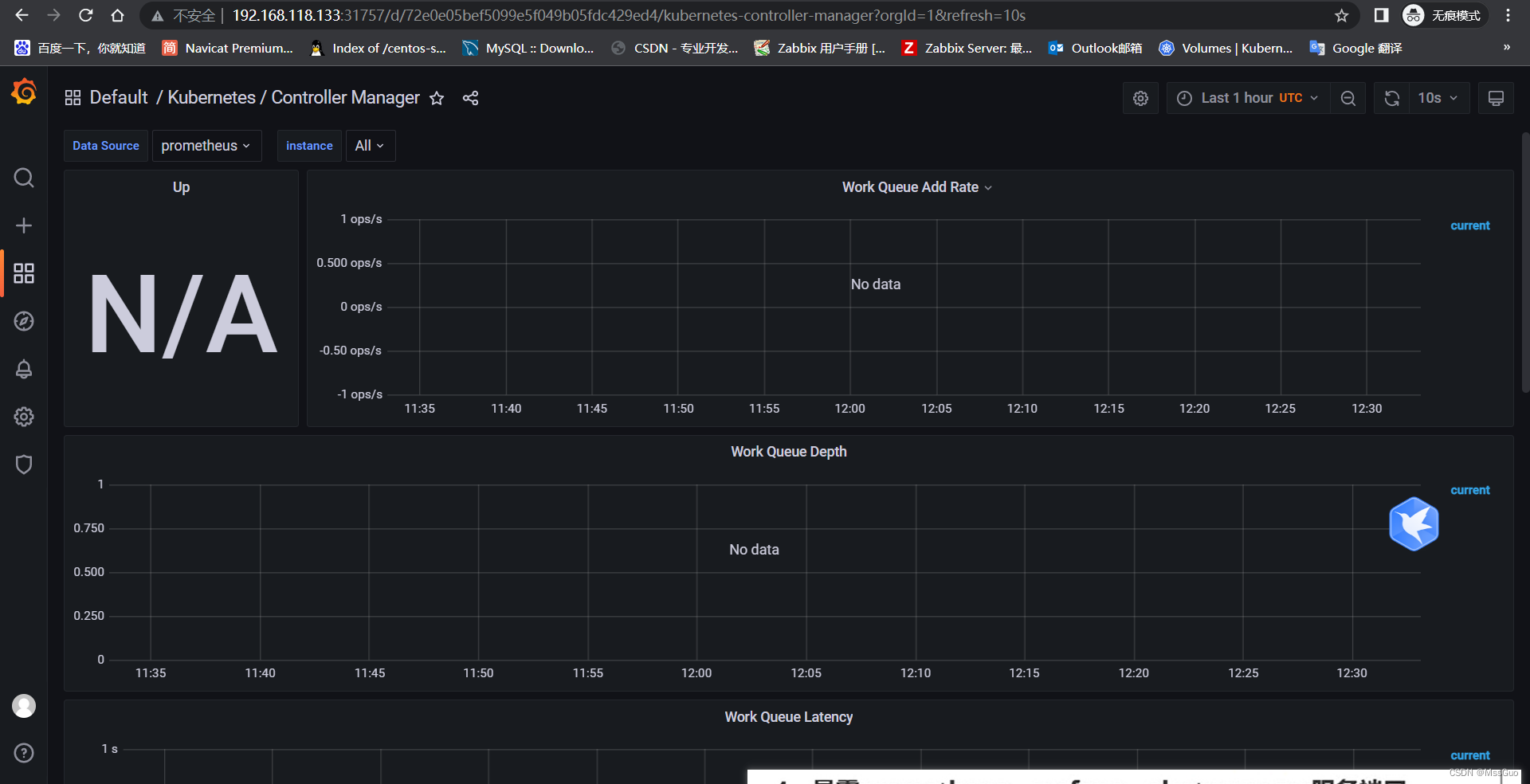Click the browser address bar URL
This screenshot has height=784, width=1530.
629,15
